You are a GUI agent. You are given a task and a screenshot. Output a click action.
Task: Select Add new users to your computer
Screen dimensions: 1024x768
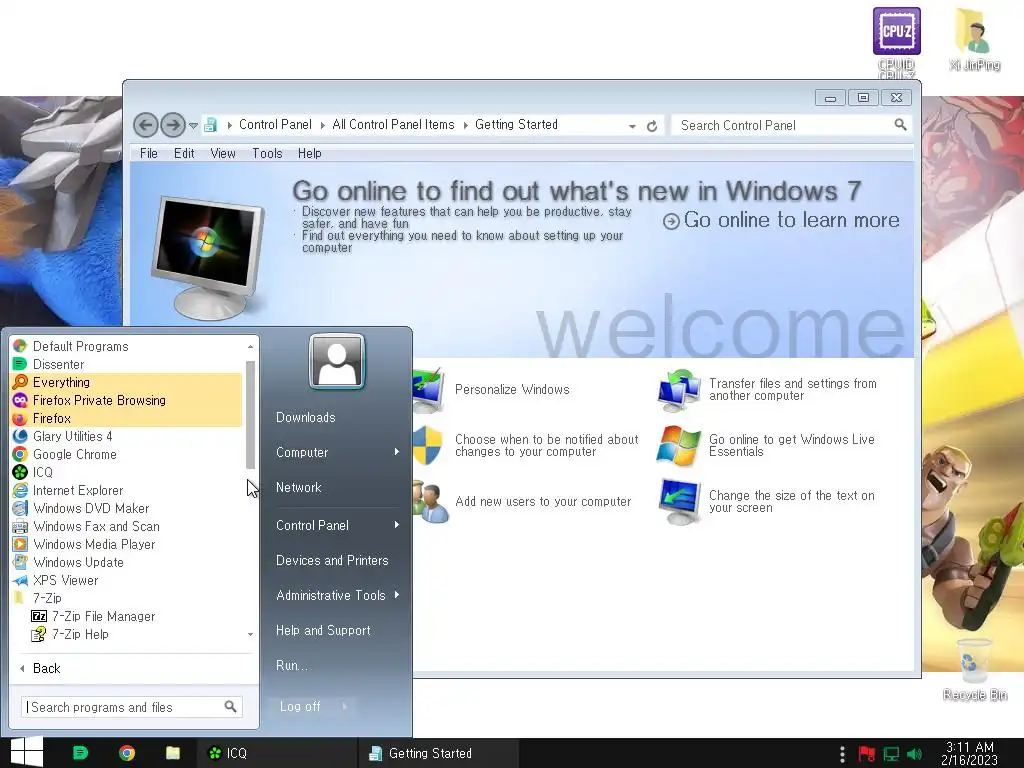point(543,502)
